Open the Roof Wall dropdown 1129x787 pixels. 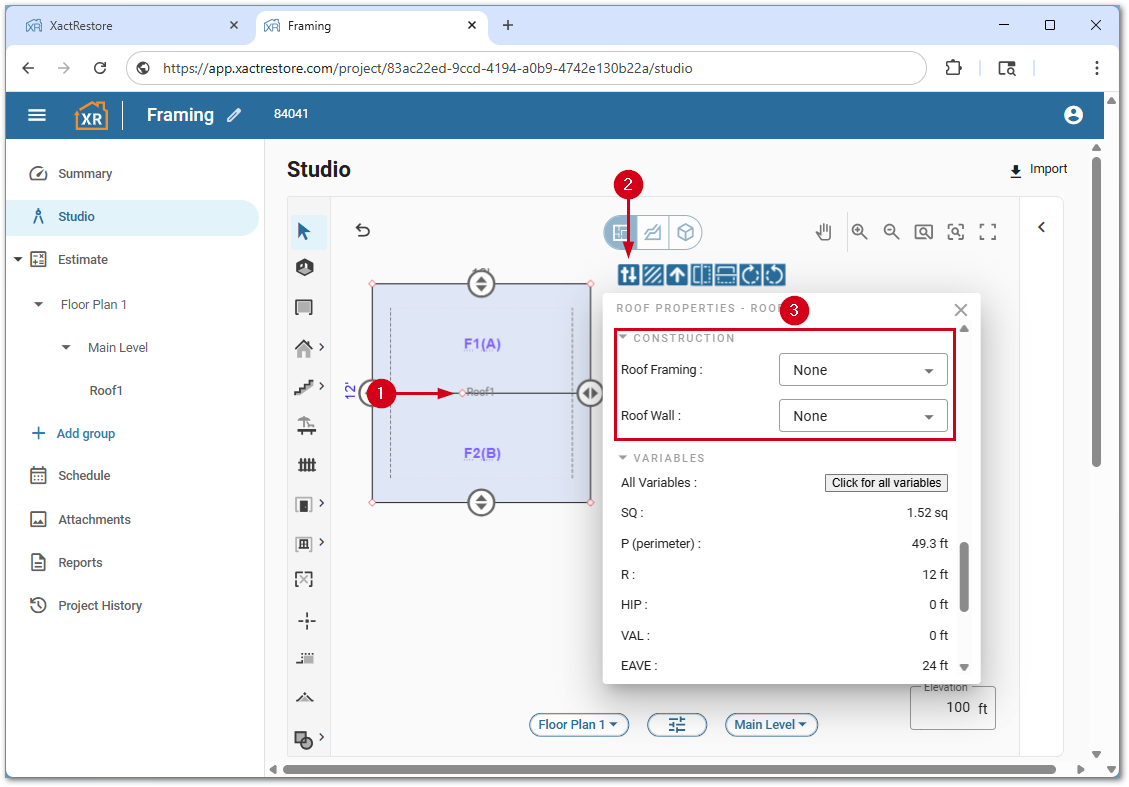(862, 416)
